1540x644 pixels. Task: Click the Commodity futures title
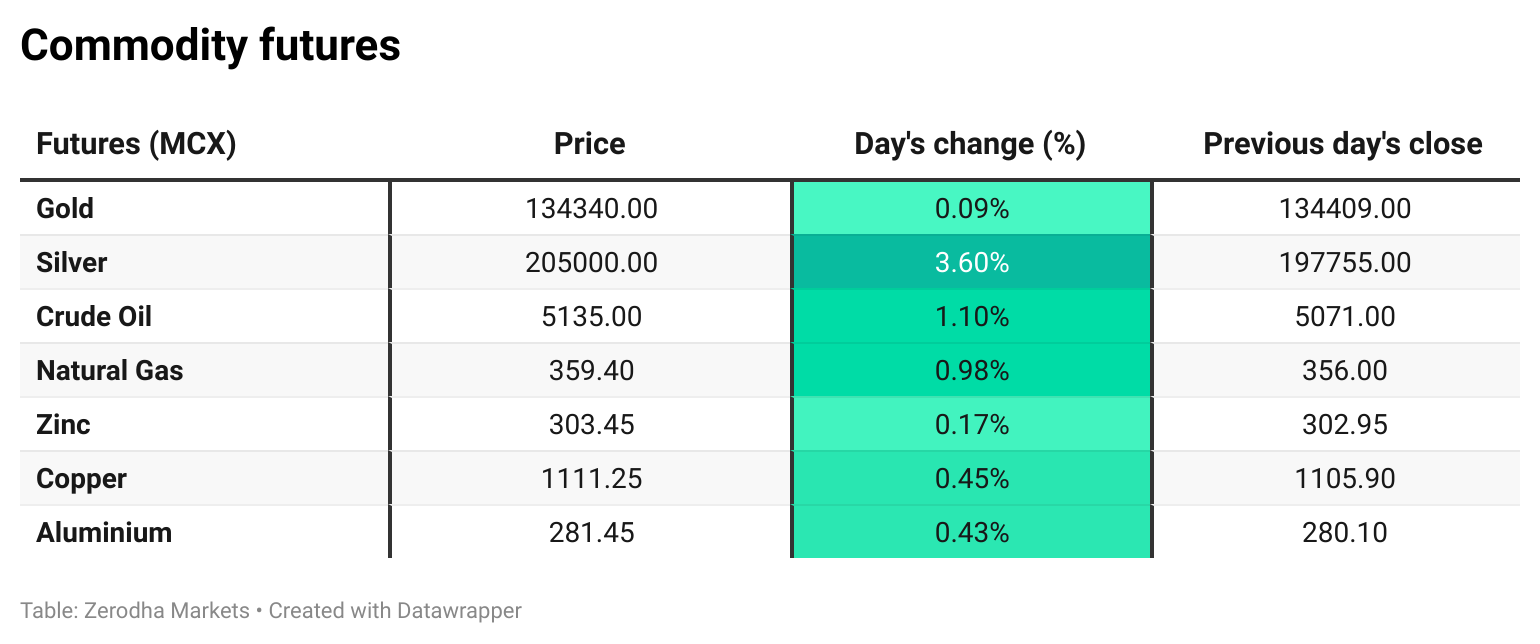pos(210,46)
